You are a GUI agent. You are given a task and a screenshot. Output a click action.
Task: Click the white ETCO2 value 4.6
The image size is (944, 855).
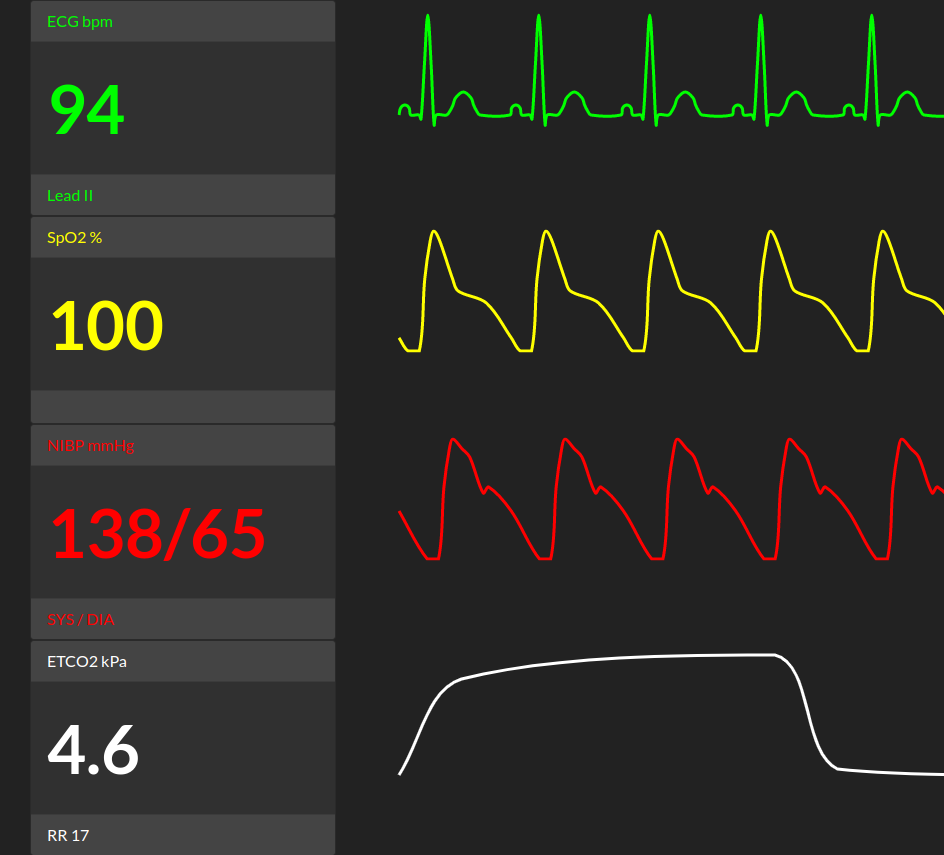click(92, 748)
